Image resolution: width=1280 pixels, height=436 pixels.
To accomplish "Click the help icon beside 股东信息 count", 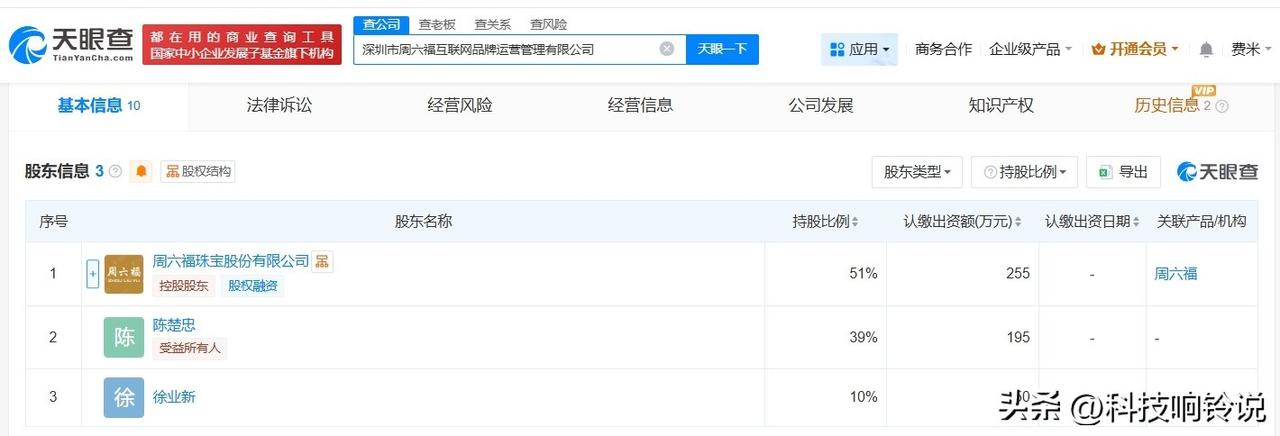I will [x=115, y=172].
